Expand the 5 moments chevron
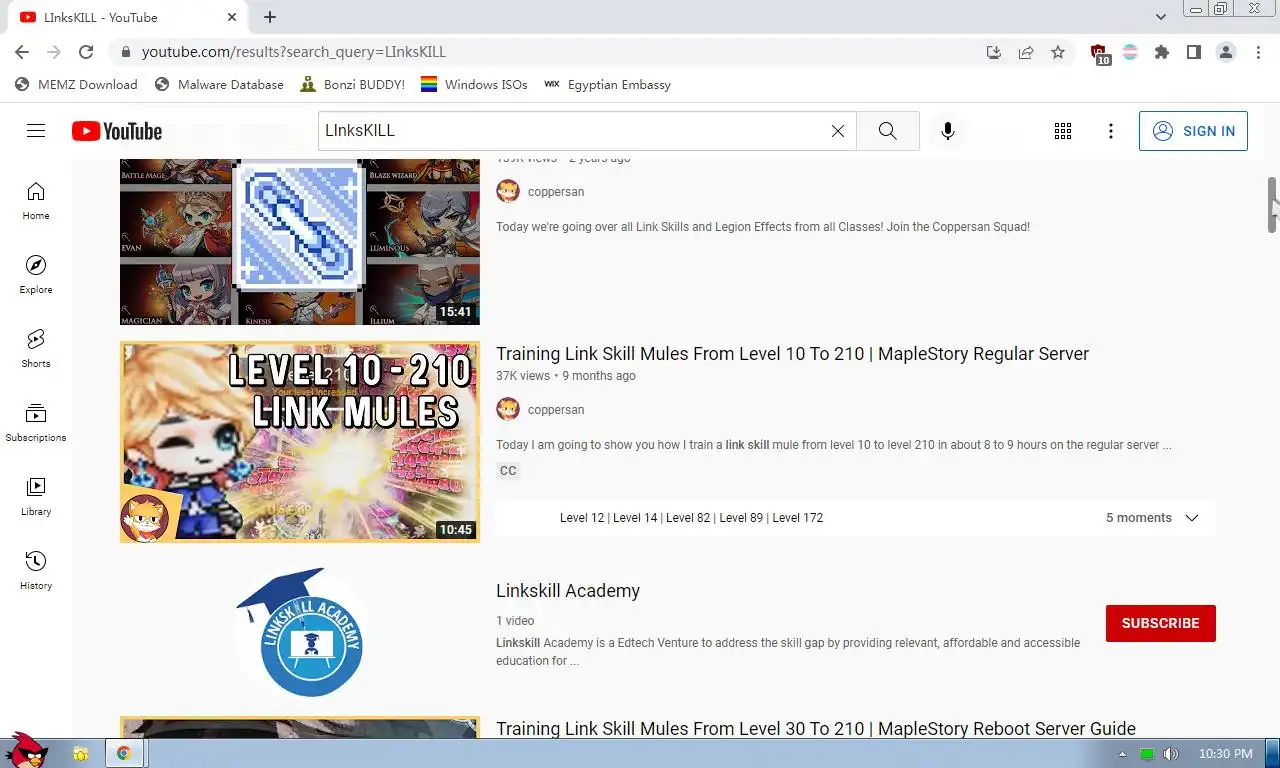Screen dimensions: 1280x768 click(1192, 518)
